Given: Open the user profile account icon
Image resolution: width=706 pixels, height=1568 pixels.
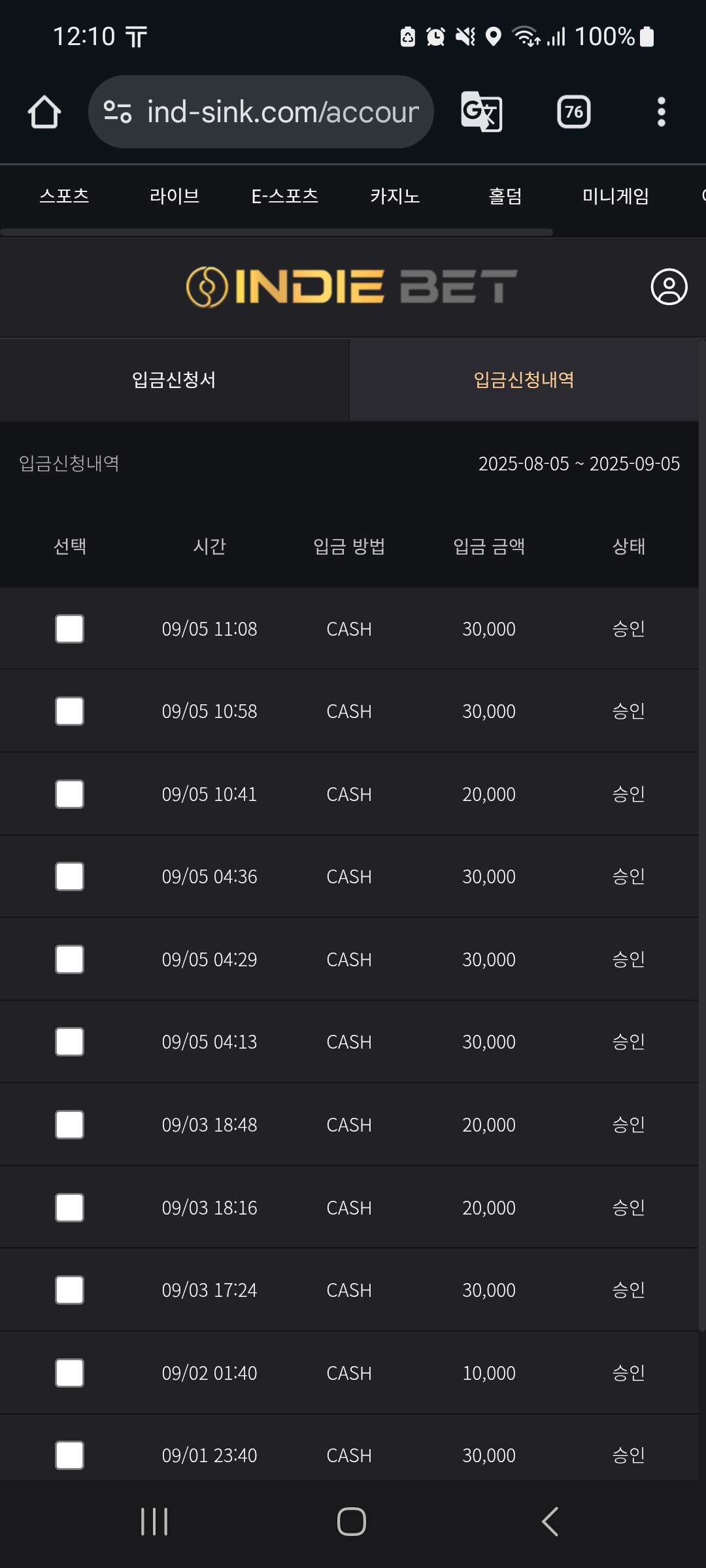Looking at the screenshot, I should (x=669, y=287).
